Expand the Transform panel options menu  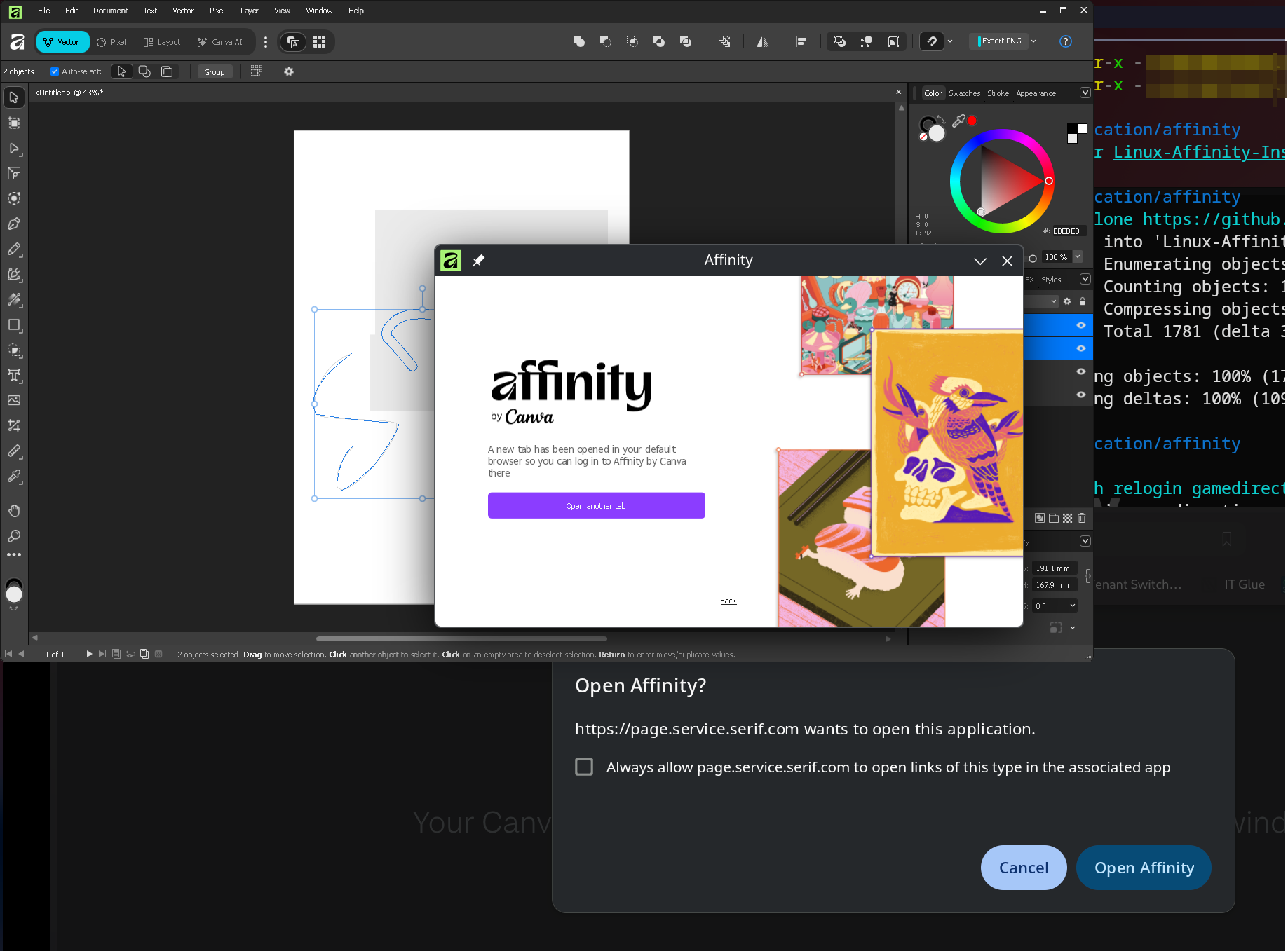[x=1085, y=541]
